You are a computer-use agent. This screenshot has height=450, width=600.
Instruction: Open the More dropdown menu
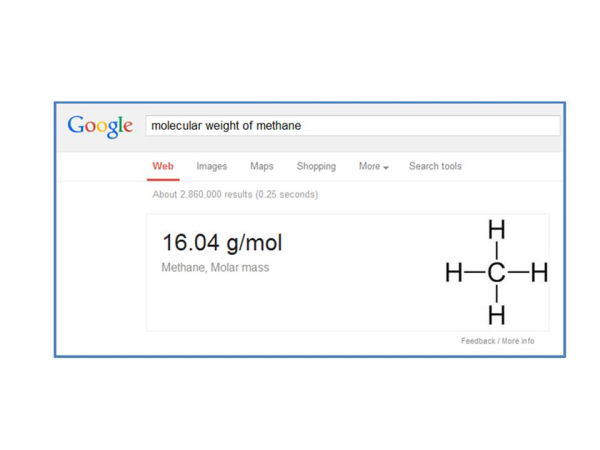click(x=373, y=166)
